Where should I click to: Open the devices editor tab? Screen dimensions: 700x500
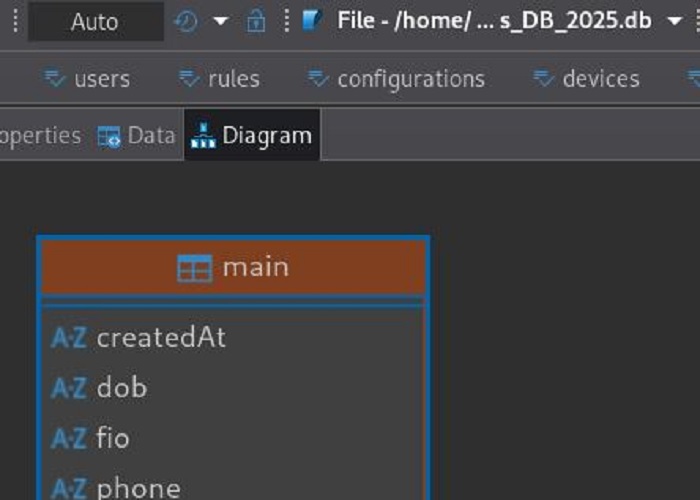586,79
